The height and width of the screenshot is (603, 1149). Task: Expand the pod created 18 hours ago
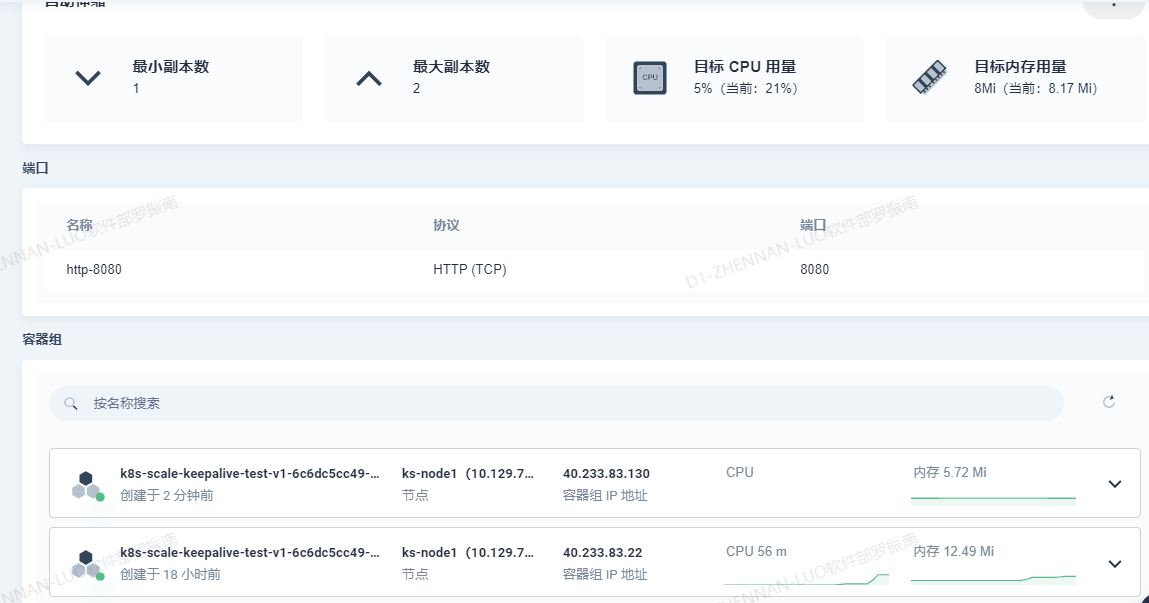1115,564
